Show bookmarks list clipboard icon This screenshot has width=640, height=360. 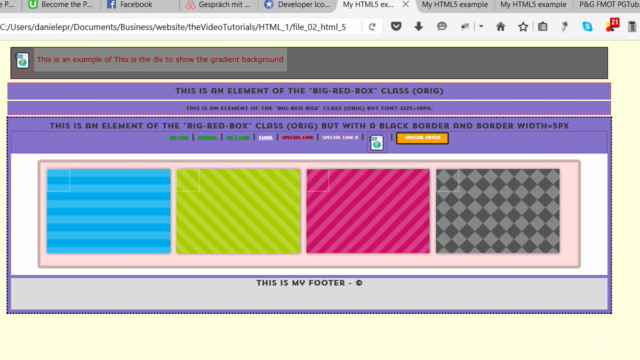(x=542, y=27)
